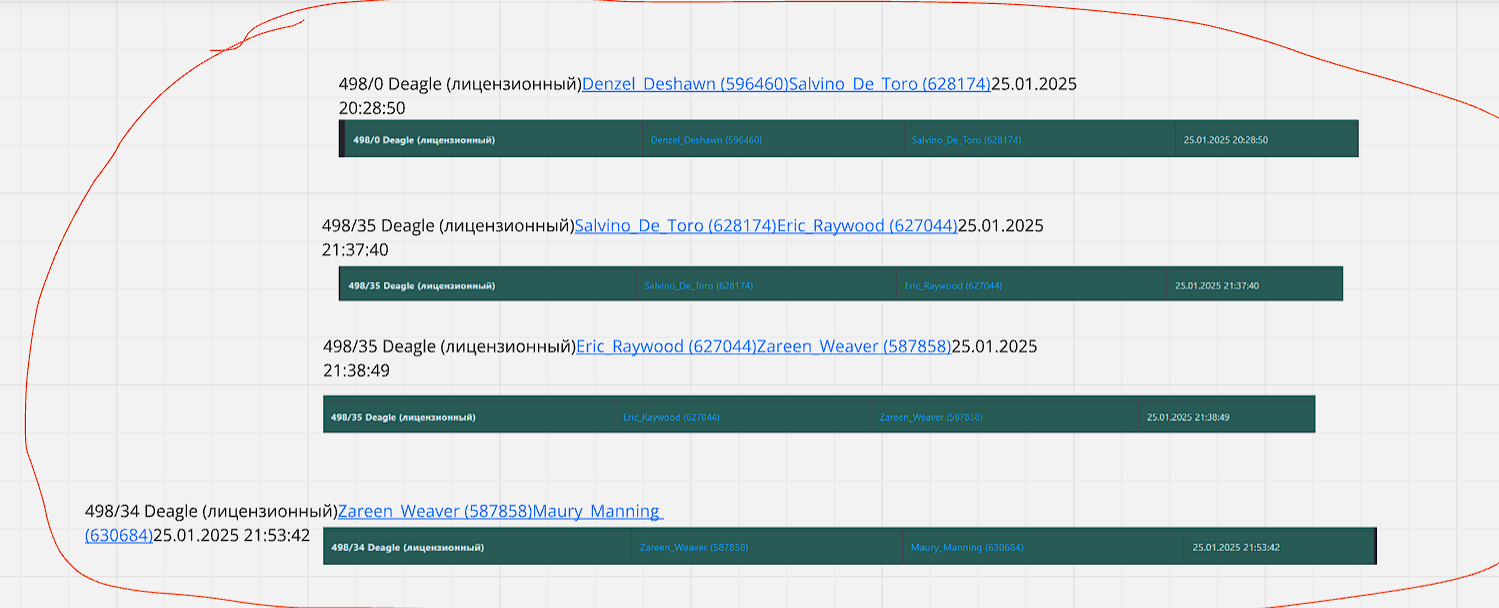Click underlined Zareen_Weaver link in 498/34 text entry
The width and height of the screenshot is (1499, 608).
435,512
